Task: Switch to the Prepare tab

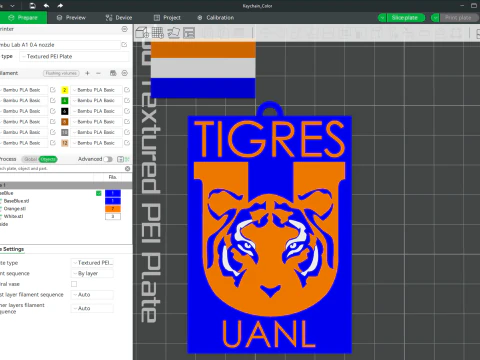Action: [23, 18]
